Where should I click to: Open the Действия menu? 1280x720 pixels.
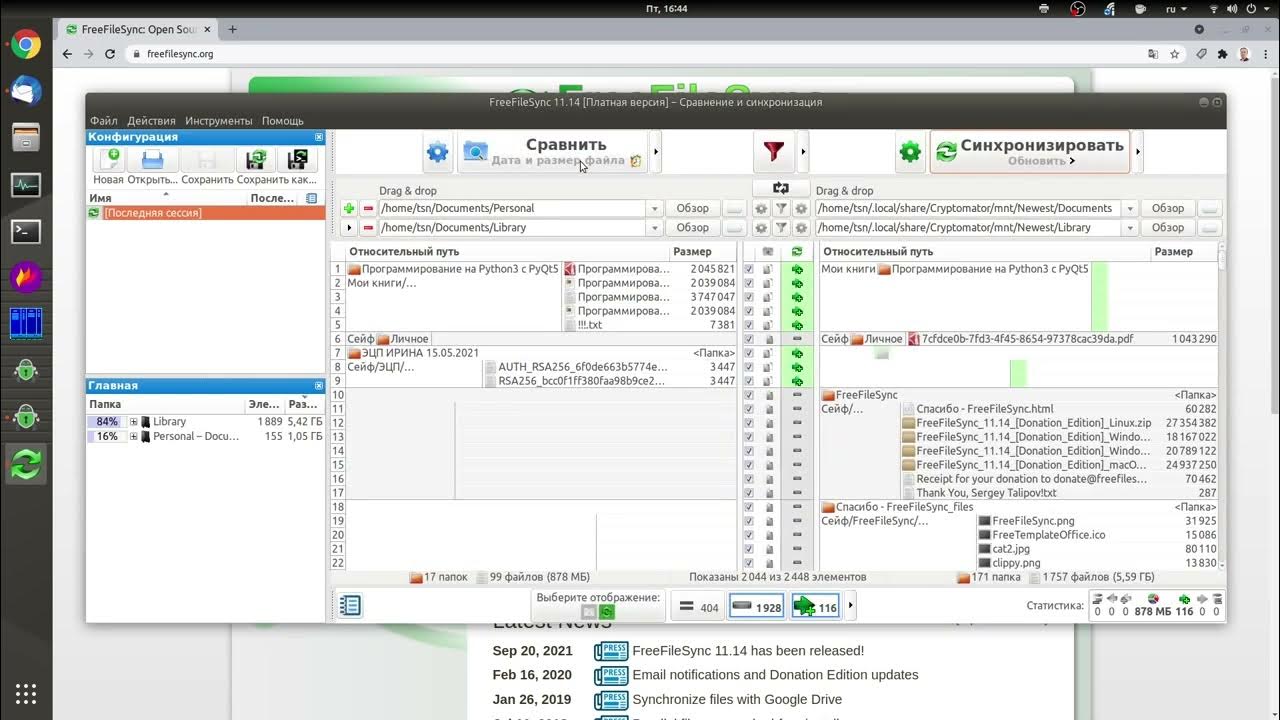pyautogui.click(x=151, y=121)
